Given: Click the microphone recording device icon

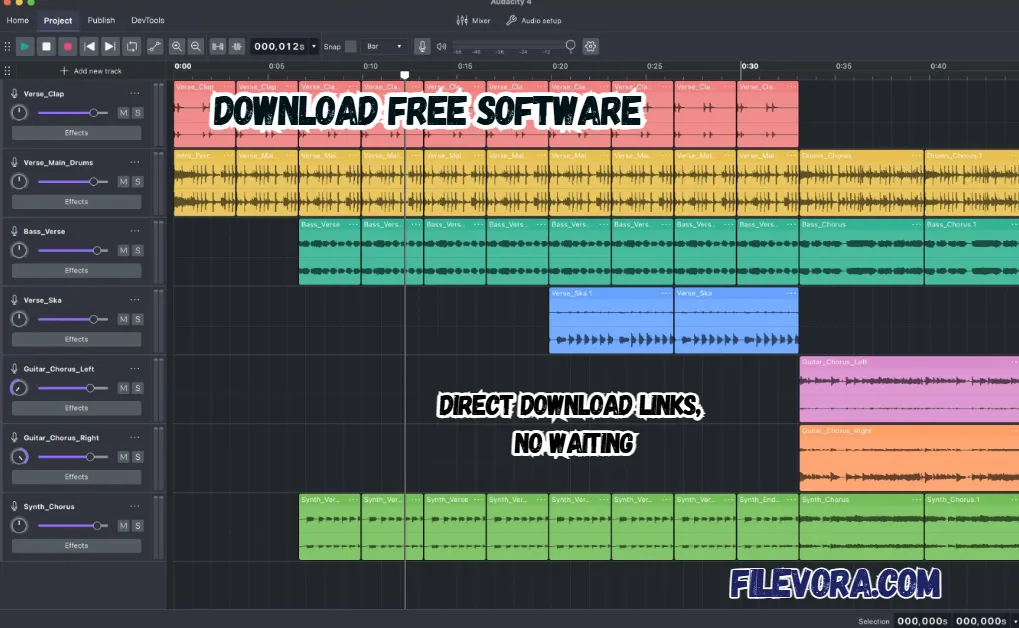Looking at the screenshot, I should (x=421, y=46).
